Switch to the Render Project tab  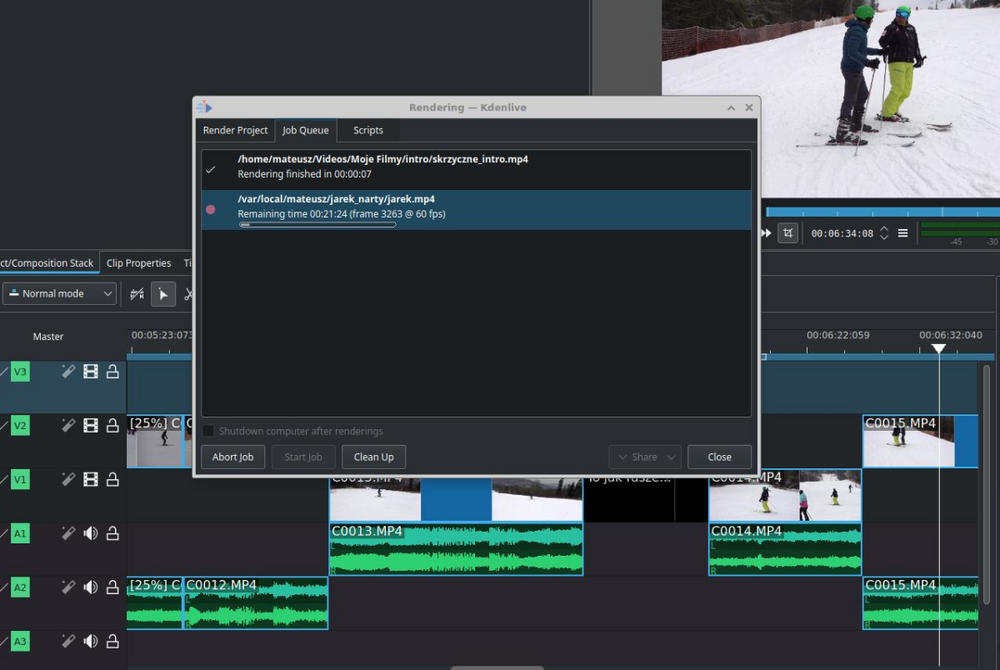tap(235, 130)
